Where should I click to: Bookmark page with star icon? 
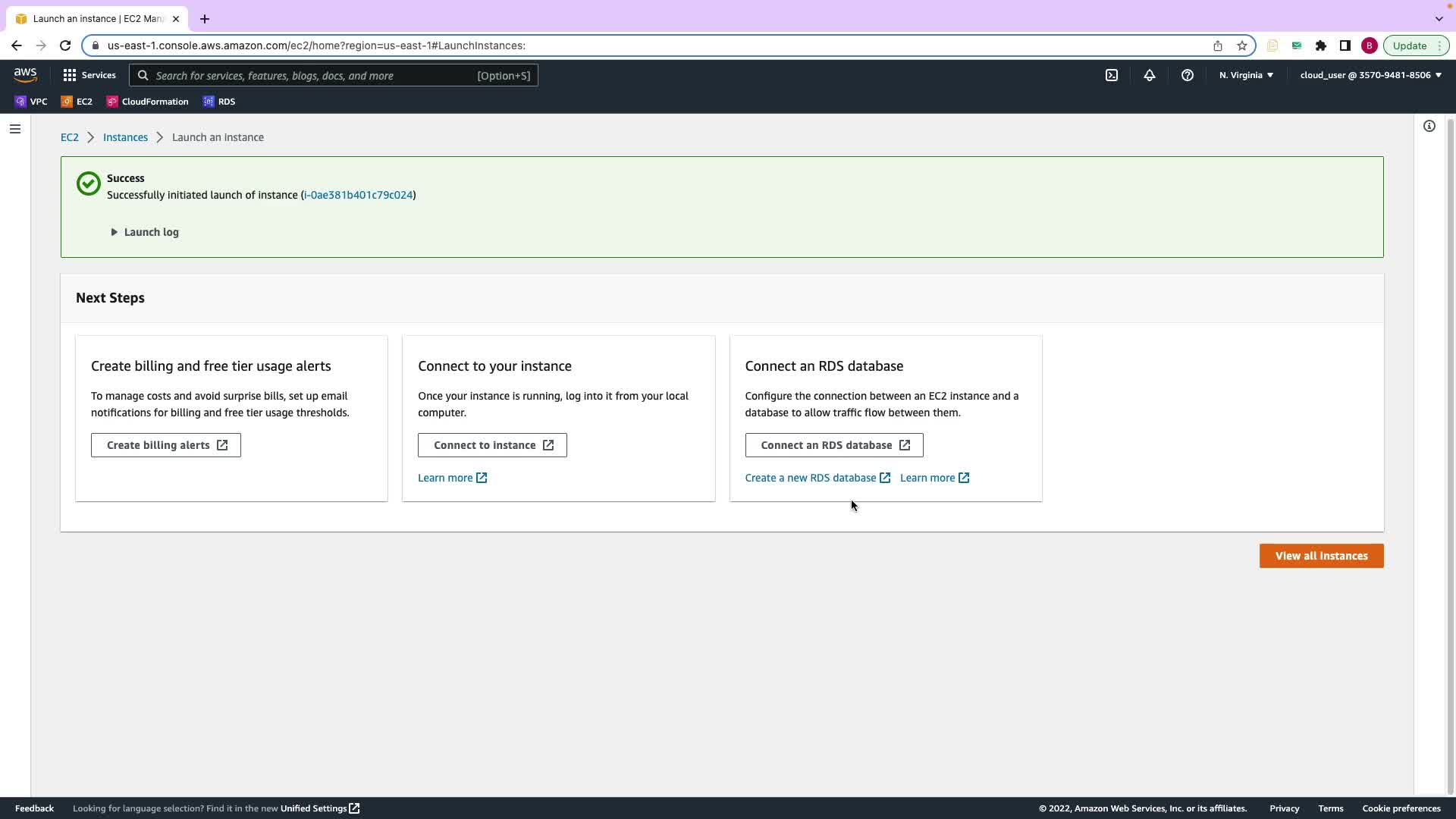coord(1241,45)
